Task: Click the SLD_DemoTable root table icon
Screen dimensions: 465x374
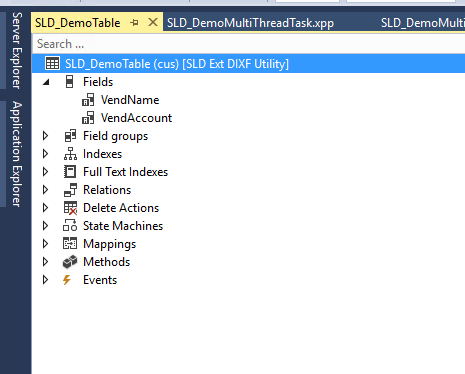Action: [x=52, y=63]
